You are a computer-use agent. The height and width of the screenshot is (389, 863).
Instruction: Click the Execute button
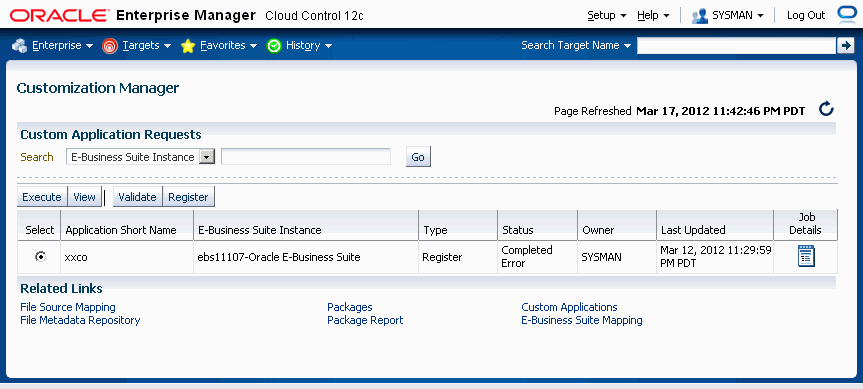(42, 197)
